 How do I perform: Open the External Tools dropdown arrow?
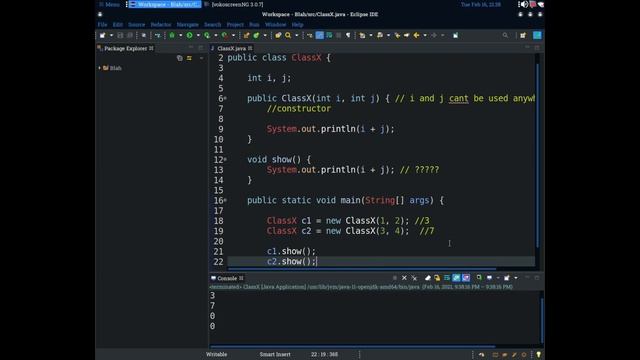pos(233,36)
